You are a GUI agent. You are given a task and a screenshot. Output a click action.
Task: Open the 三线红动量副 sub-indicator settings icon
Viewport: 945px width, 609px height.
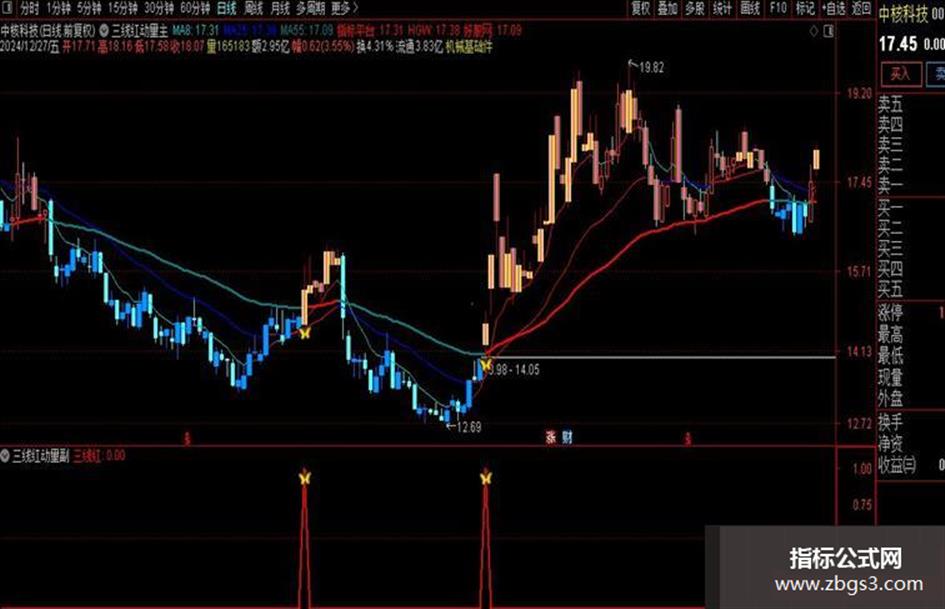point(5,456)
